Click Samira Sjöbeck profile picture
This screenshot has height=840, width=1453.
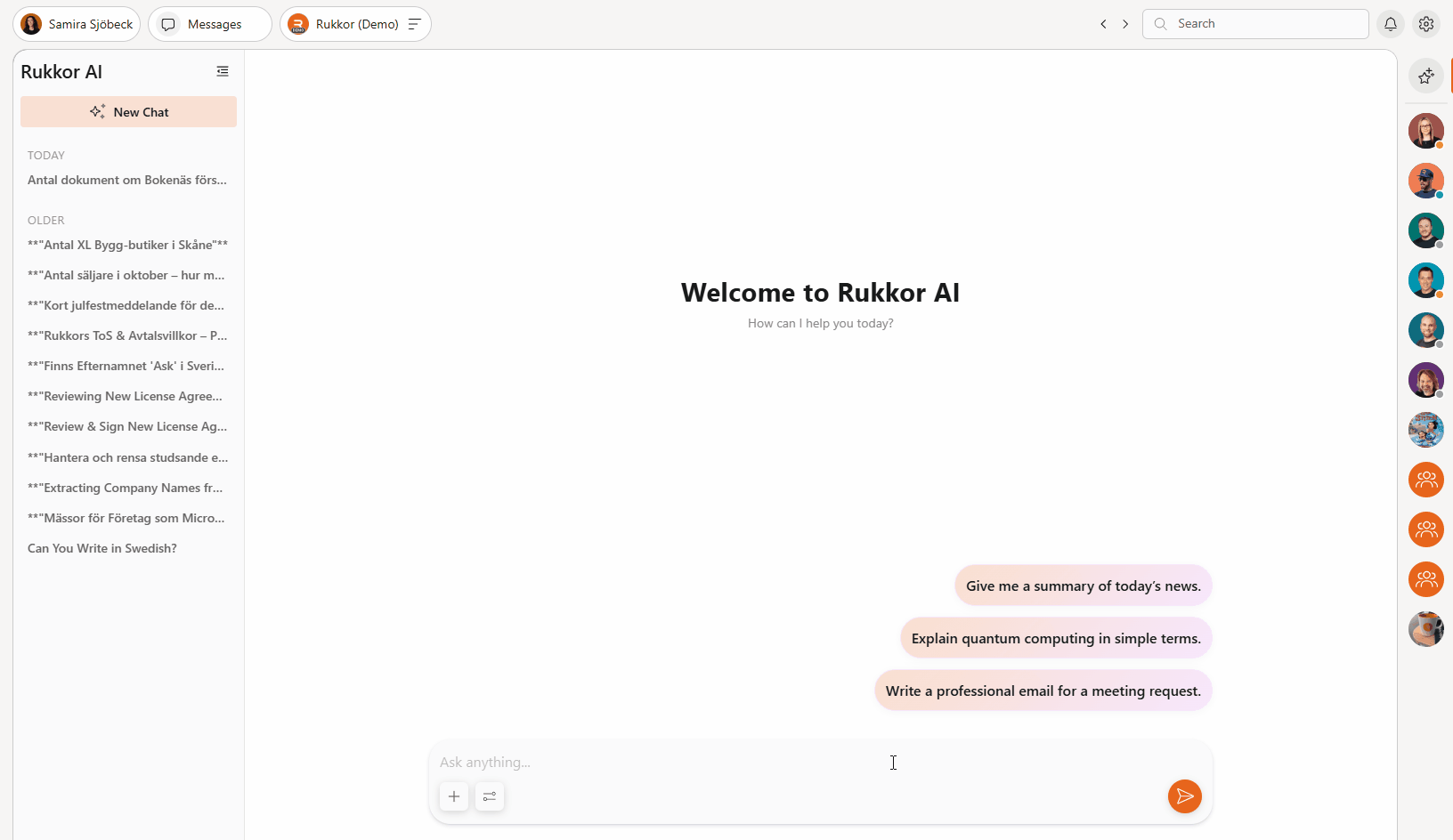pyautogui.click(x=31, y=24)
